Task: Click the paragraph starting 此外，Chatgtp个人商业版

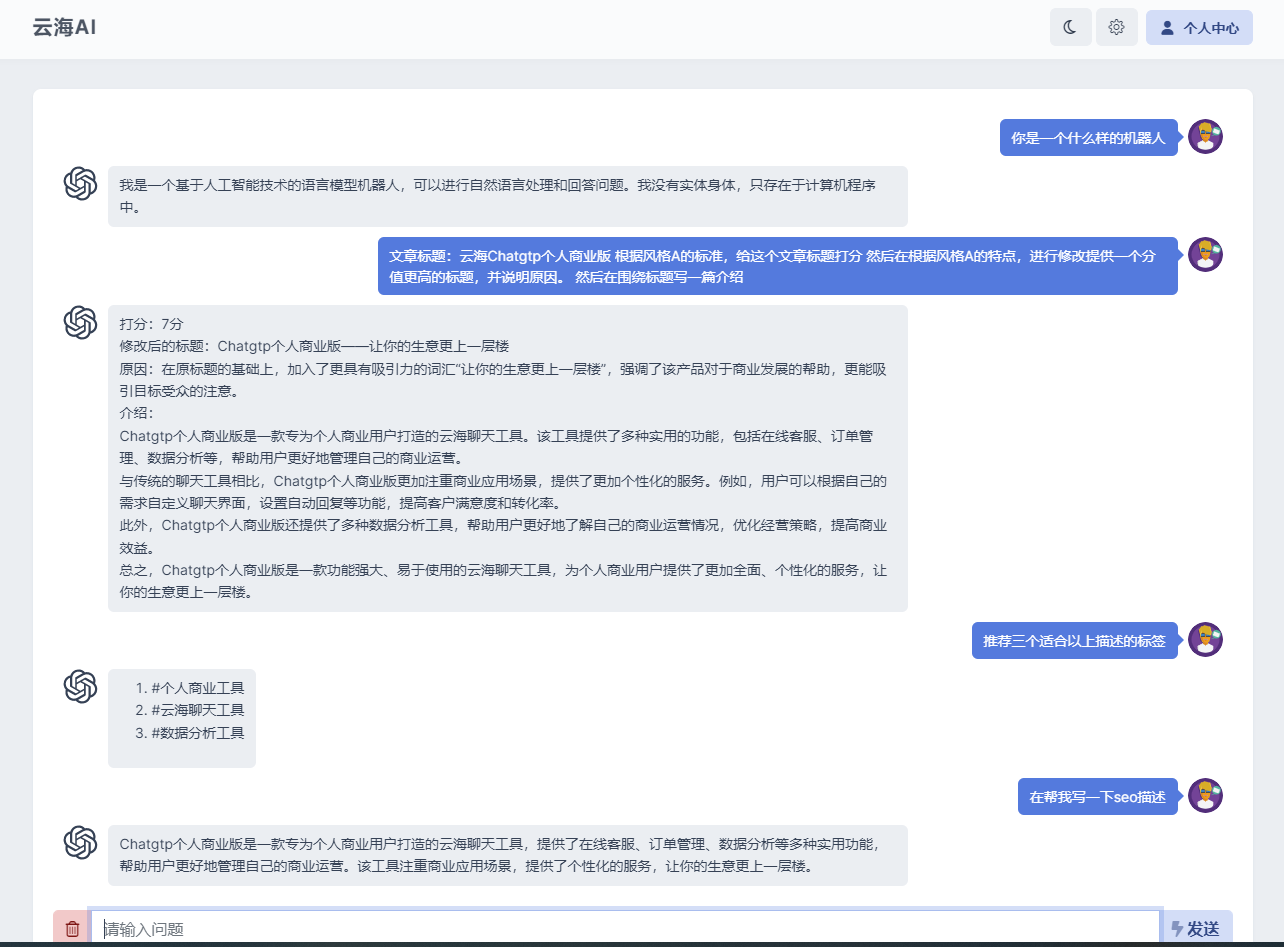Action: (503, 536)
